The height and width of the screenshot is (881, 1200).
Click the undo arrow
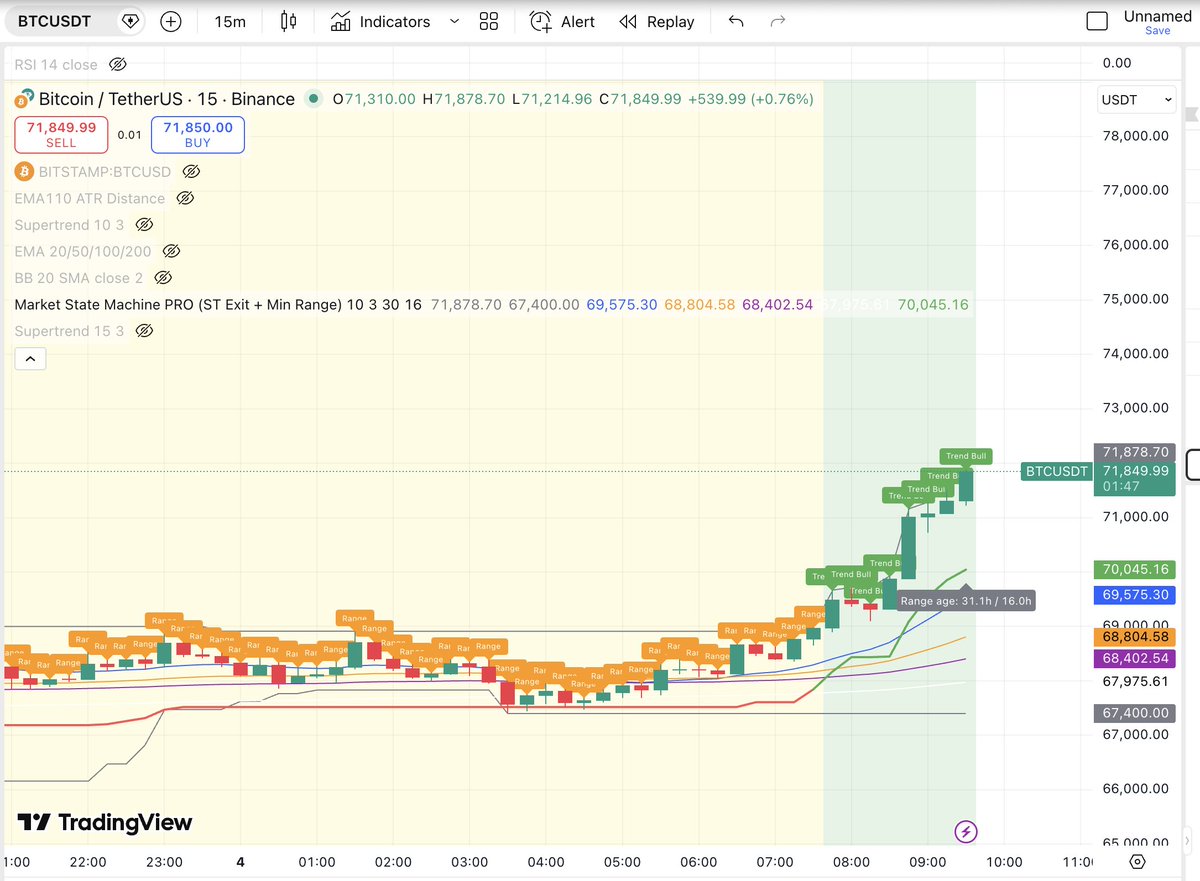coord(735,21)
